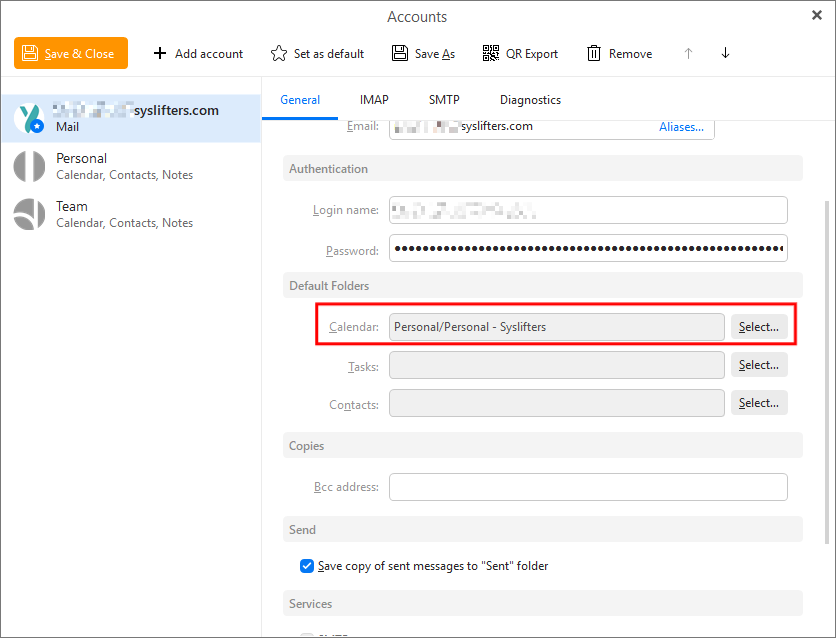Screen dimensions: 836x638
Task: Move account down with arrow icon
Action: 725,53
